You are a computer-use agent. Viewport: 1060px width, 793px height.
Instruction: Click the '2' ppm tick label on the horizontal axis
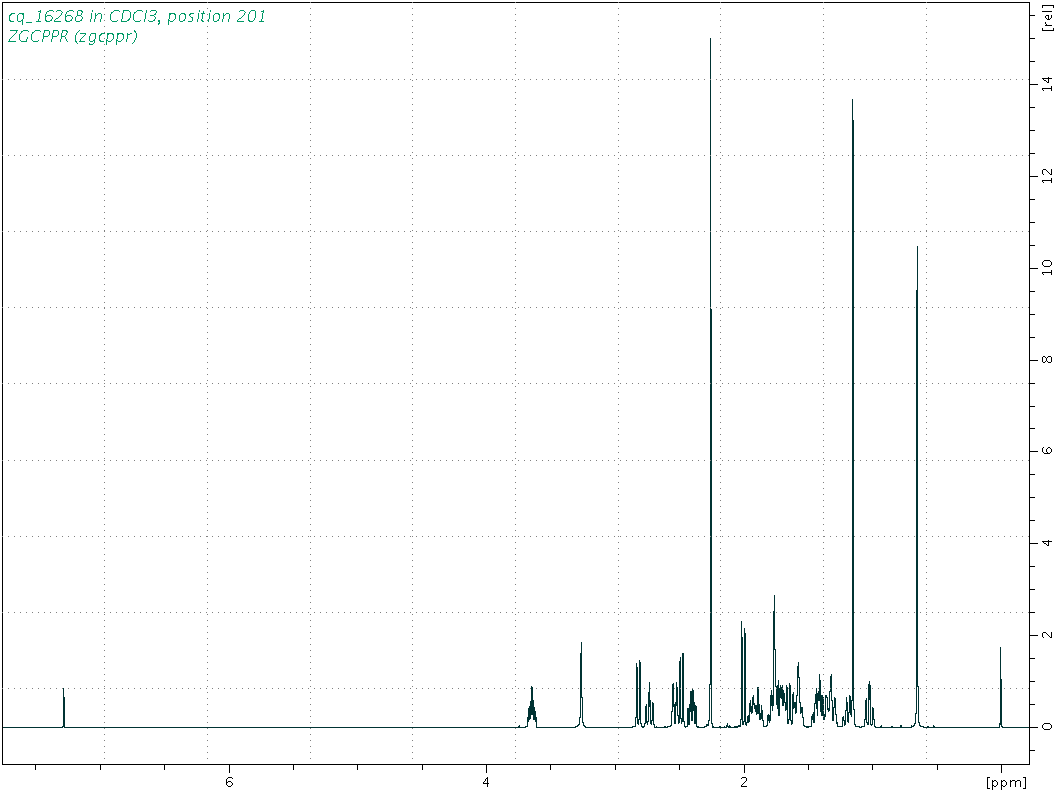(x=744, y=782)
